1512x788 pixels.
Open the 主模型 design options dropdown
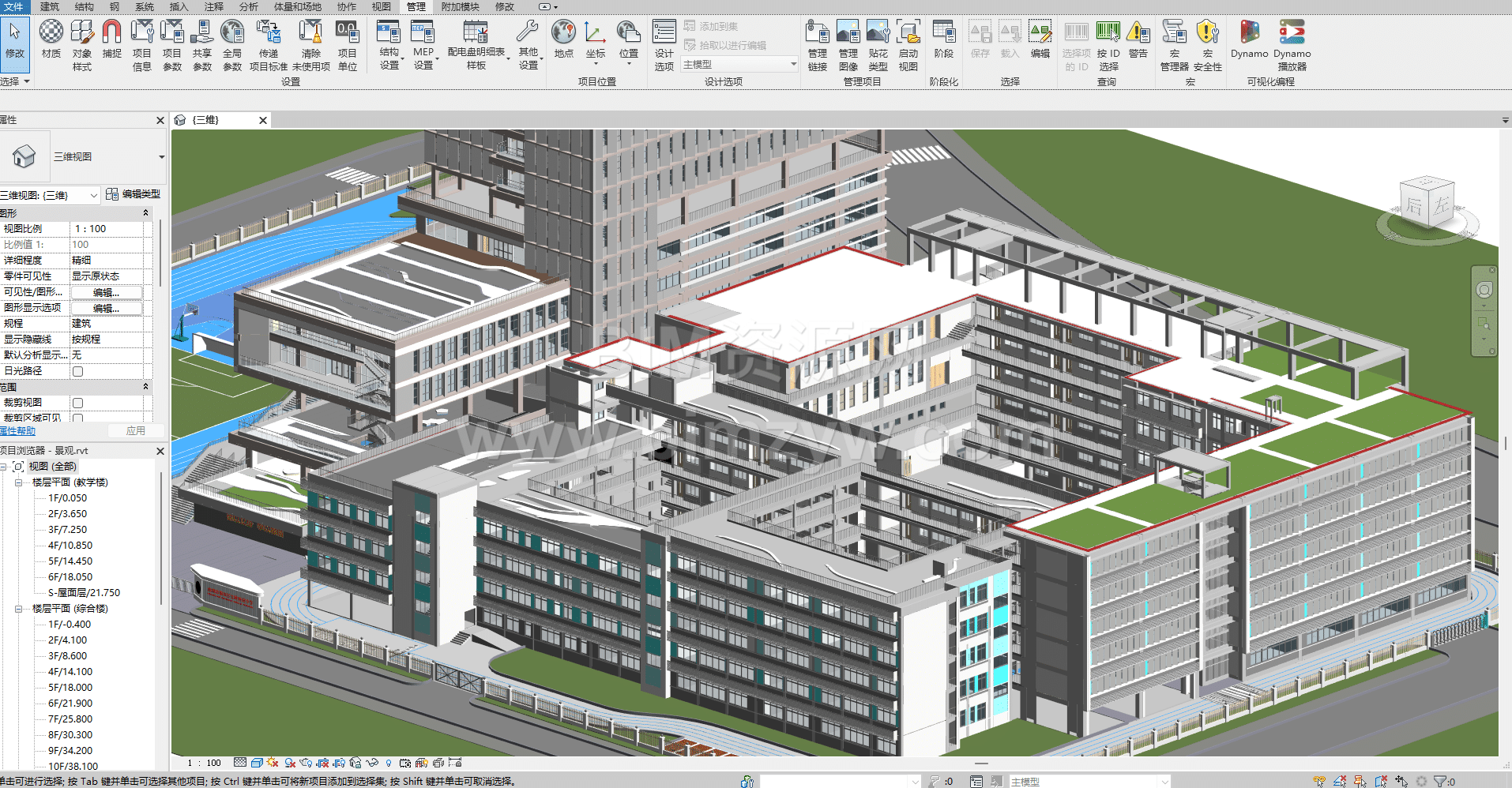coord(793,65)
